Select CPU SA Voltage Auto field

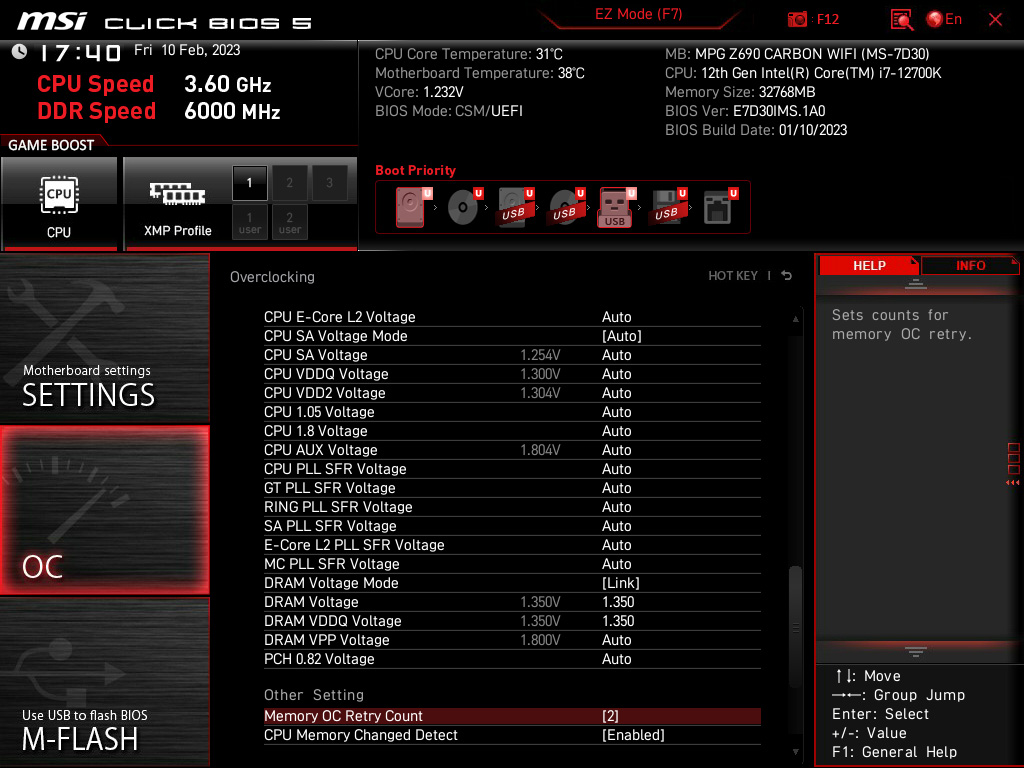[616, 355]
